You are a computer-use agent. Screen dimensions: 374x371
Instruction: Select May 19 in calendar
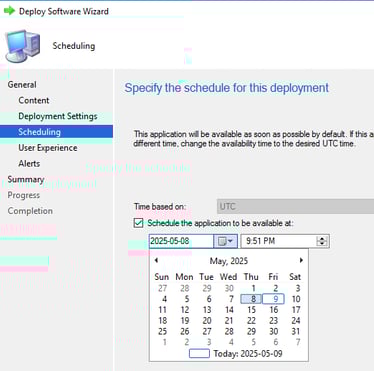point(185,320)
